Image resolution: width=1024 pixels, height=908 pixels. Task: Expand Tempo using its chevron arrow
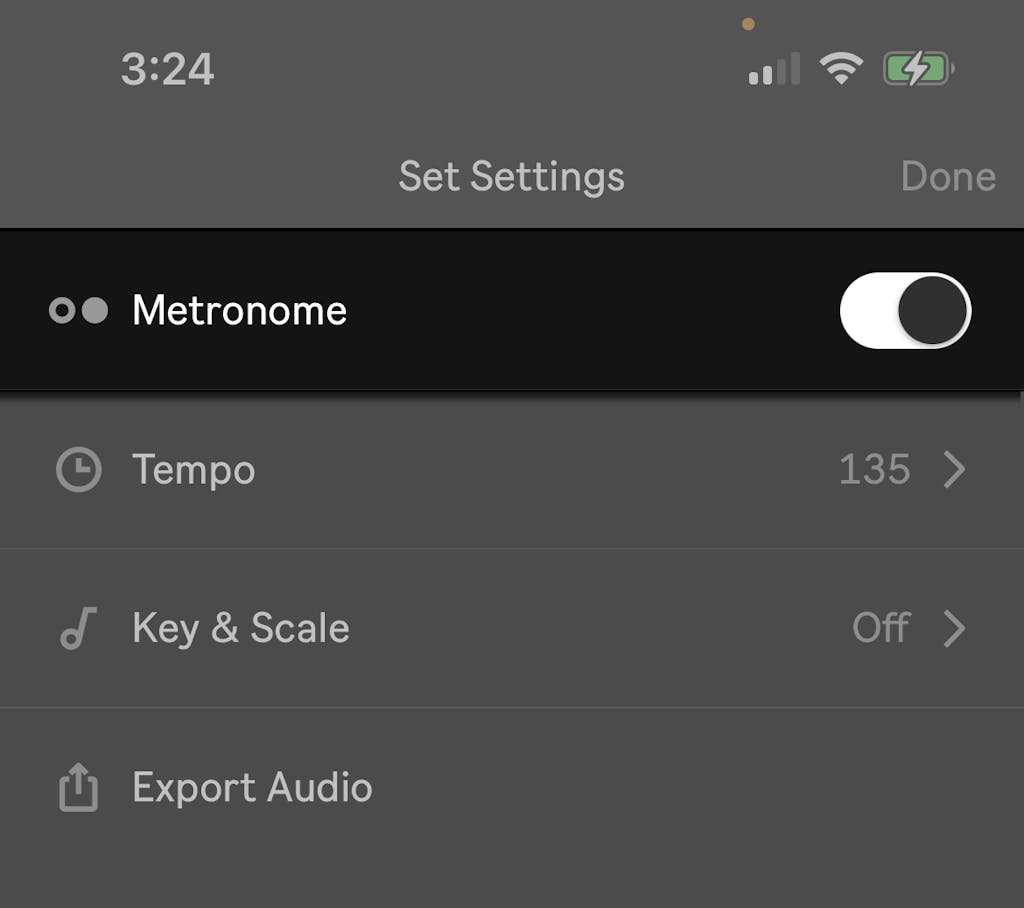(955, 470)
